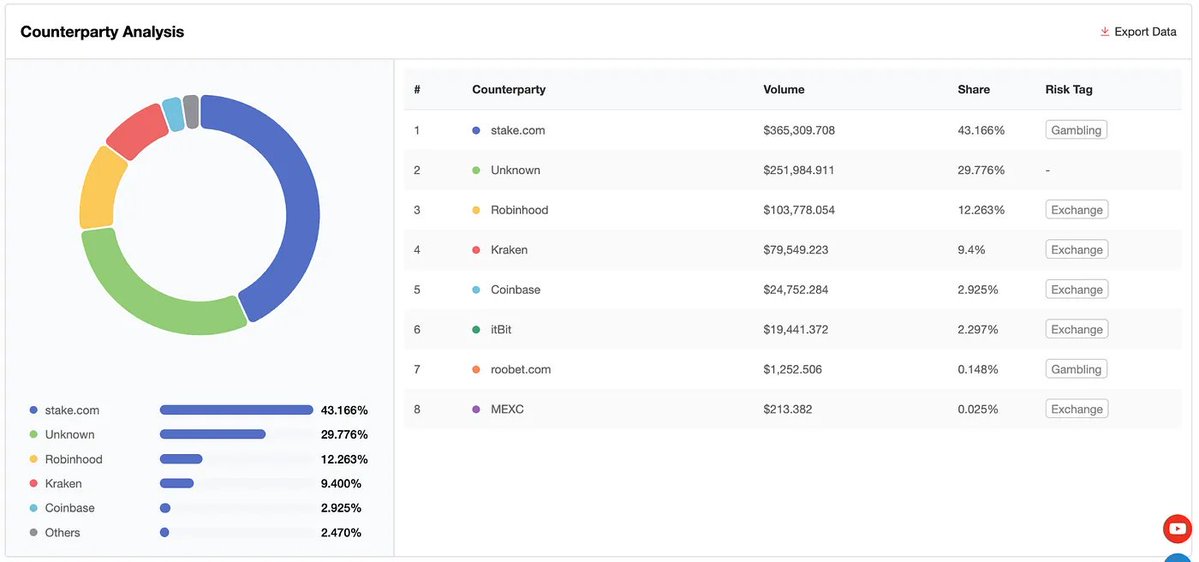Click the Export Data download icon
The width and height of the screenshot is (1199, 562).
1104,32
